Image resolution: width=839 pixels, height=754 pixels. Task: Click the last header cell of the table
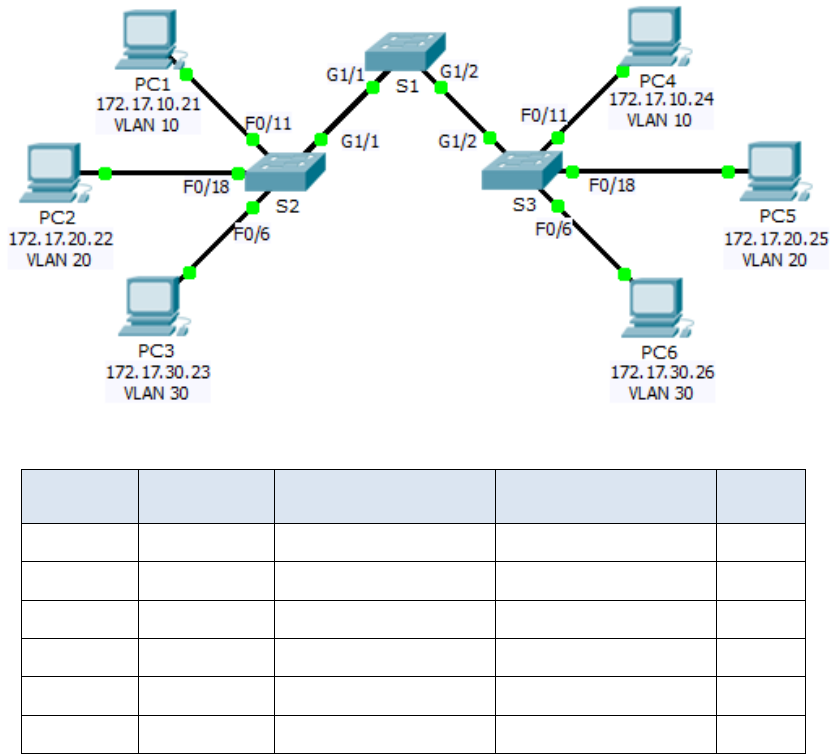pyautogui.click(x=762, y=495)
